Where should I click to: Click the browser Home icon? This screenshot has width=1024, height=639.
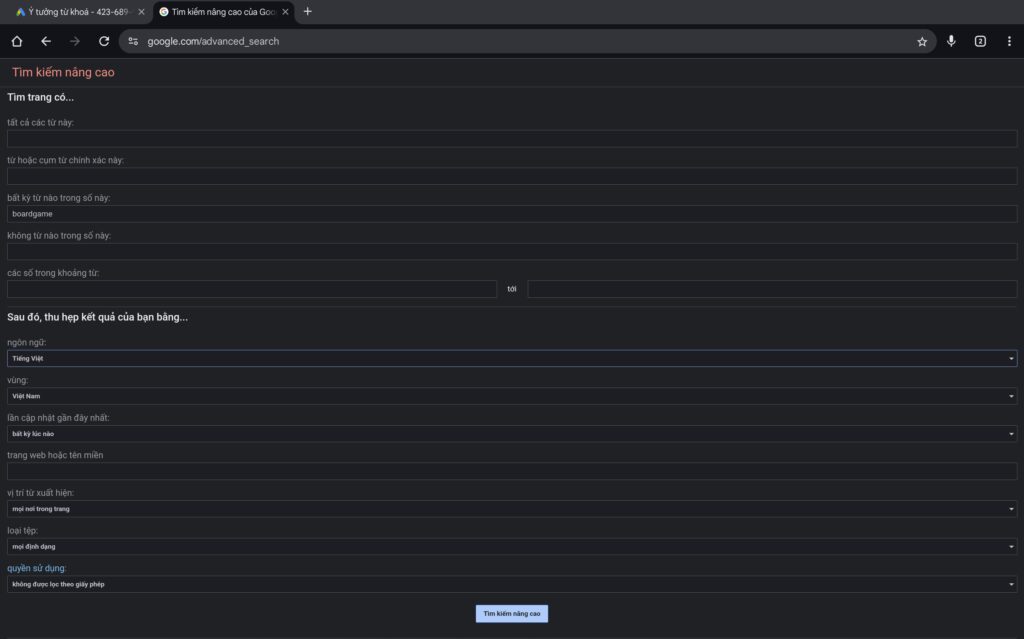17,41
